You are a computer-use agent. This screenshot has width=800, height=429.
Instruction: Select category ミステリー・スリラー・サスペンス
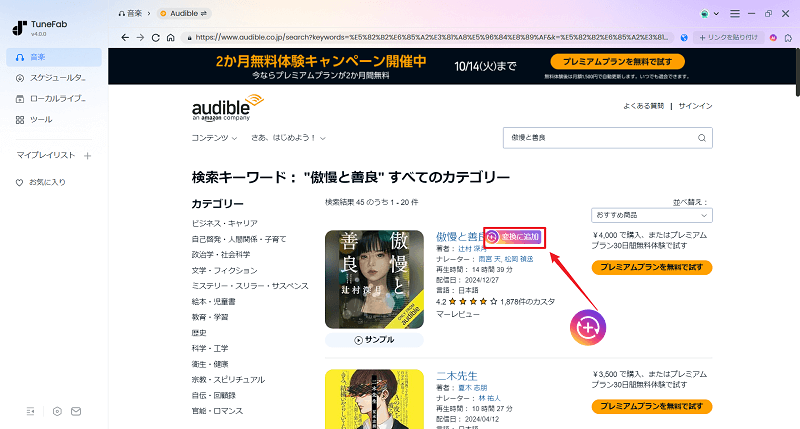250,286
